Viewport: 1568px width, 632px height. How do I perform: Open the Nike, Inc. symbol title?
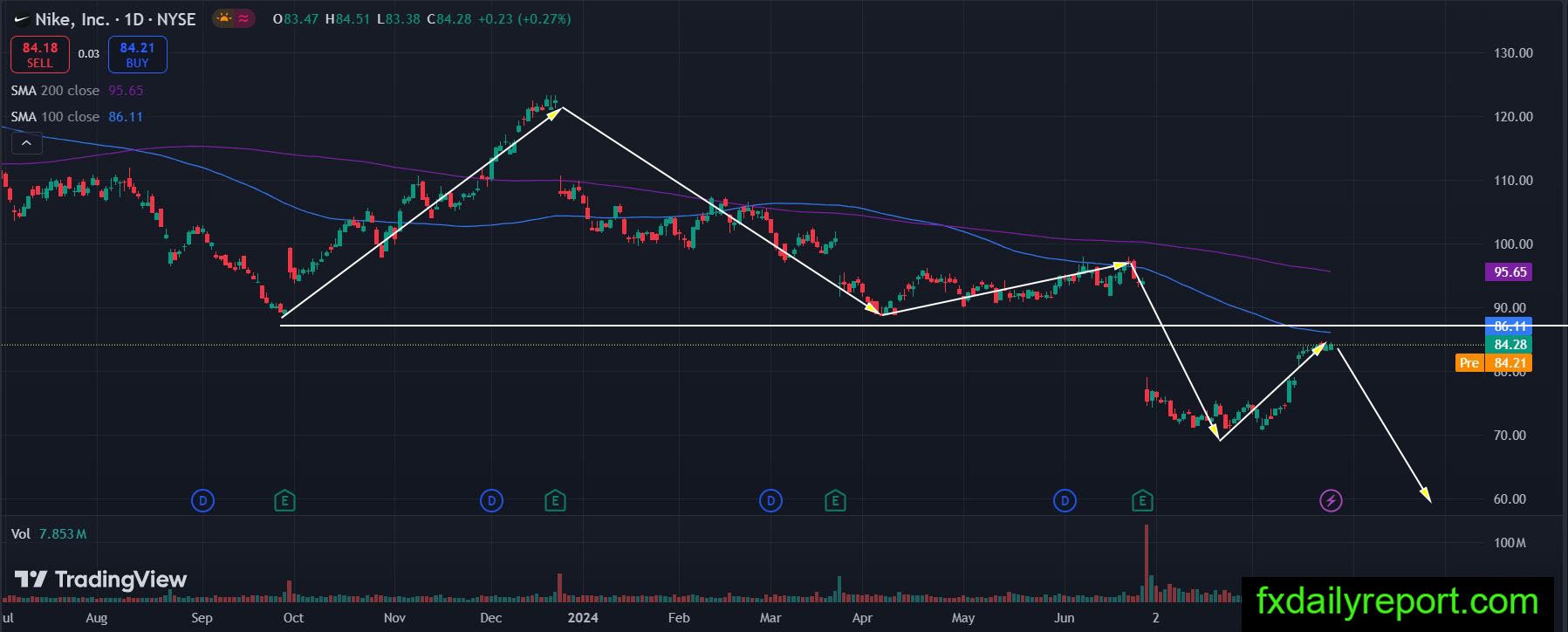(115, 19)
